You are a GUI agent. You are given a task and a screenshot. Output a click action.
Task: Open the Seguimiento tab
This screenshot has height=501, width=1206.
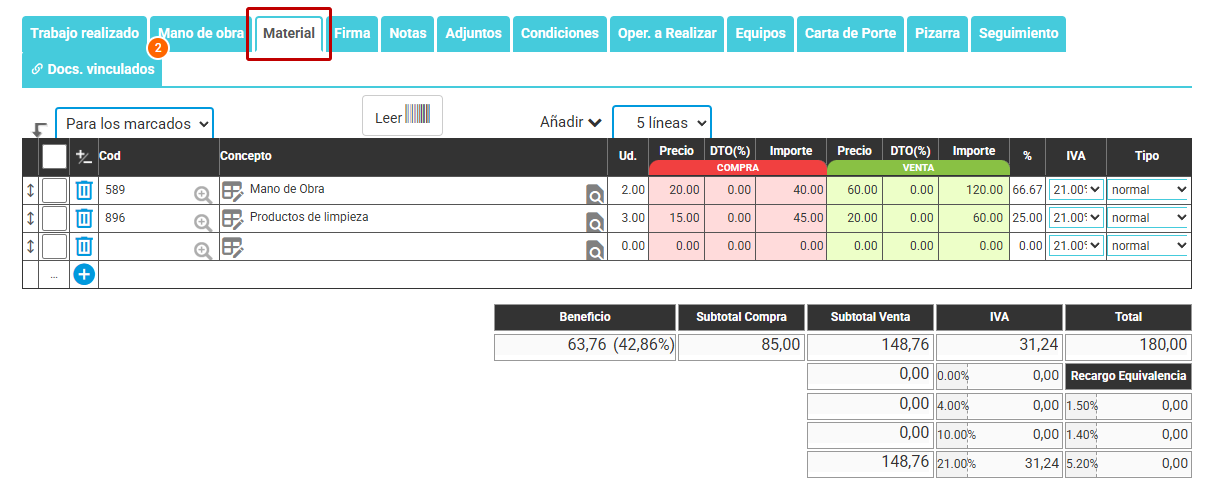(x=1018, y=33)
